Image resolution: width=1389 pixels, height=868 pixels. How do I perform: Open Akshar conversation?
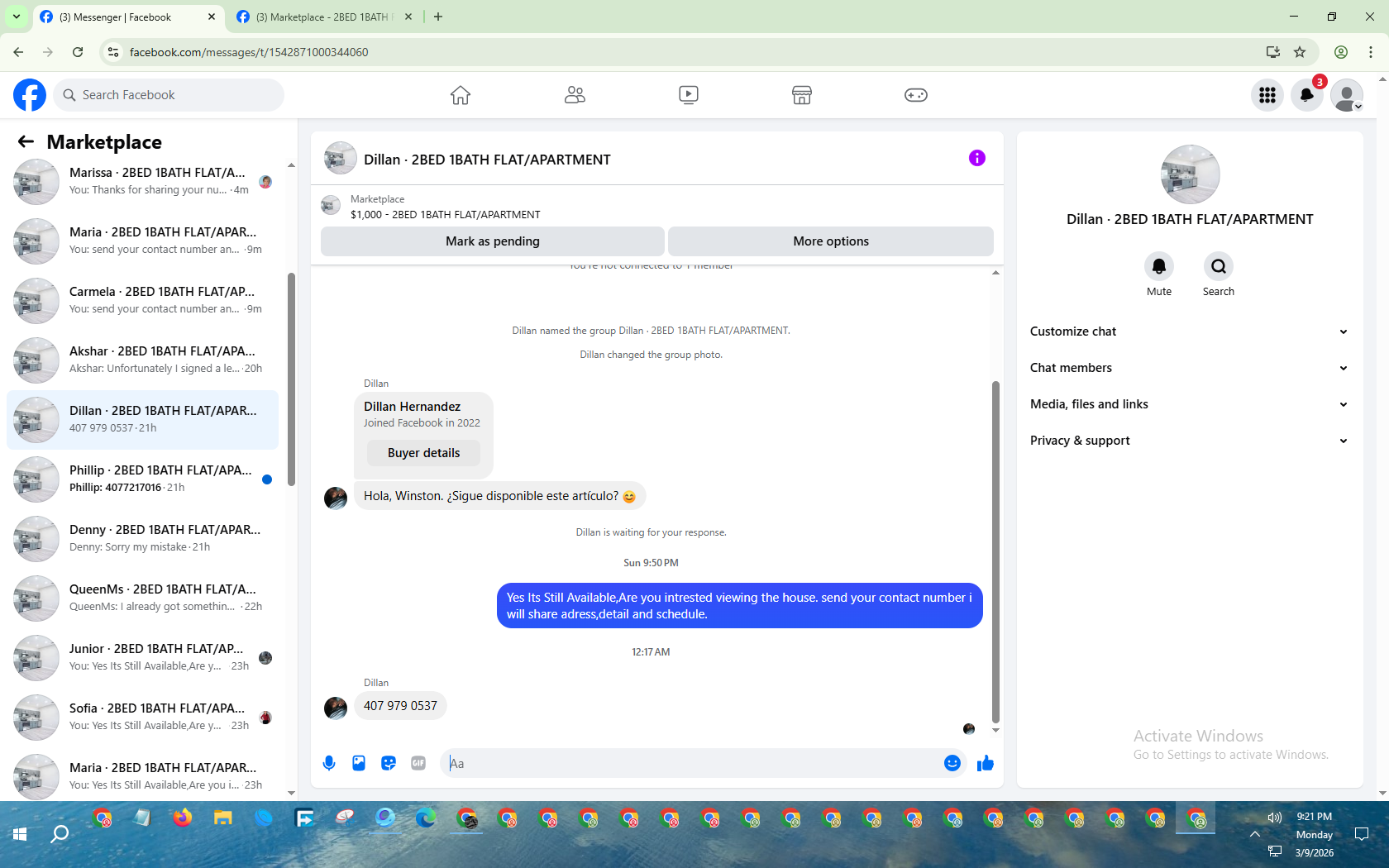[143, 360]
